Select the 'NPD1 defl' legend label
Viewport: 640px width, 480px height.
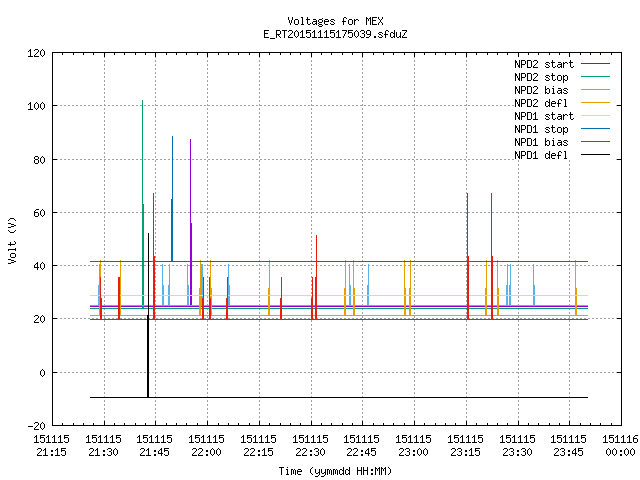pyautogui.click(x=541, y=155)
